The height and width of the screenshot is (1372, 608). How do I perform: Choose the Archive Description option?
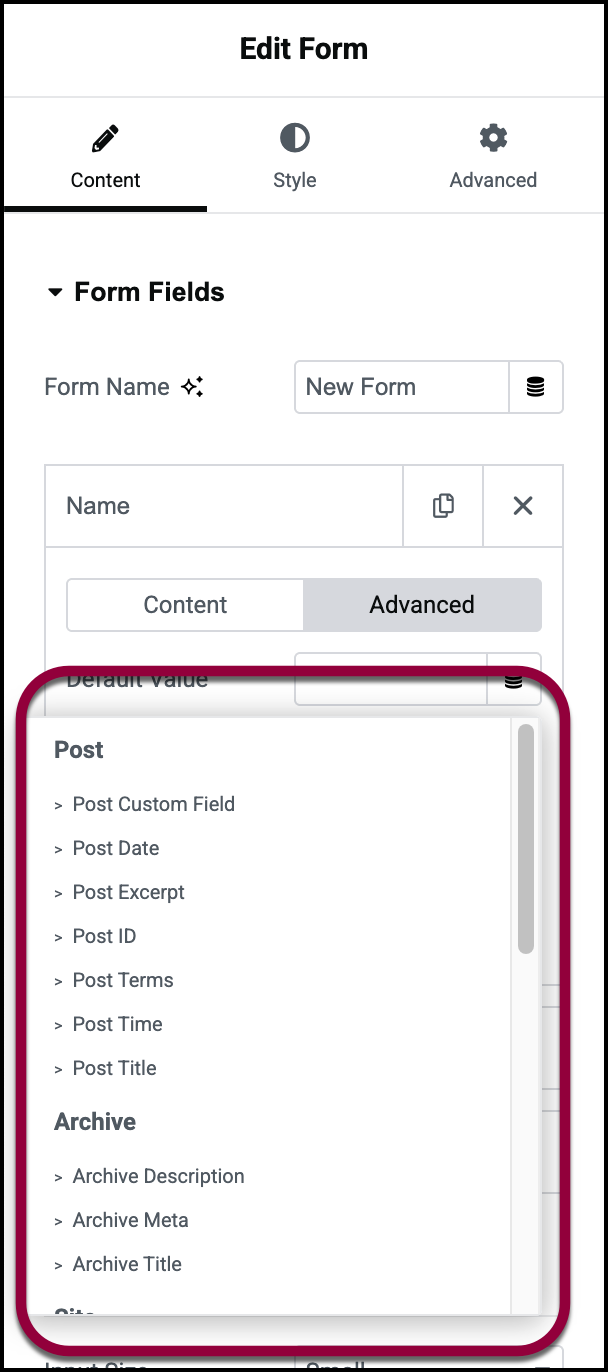pyautogui.click(x=158, y=1176)
